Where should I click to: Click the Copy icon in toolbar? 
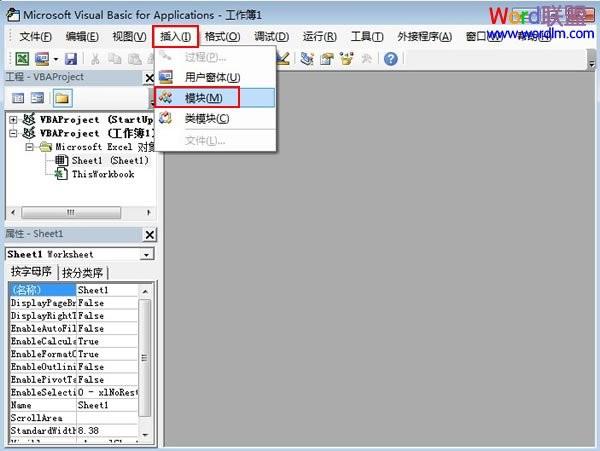pos(114,59)
